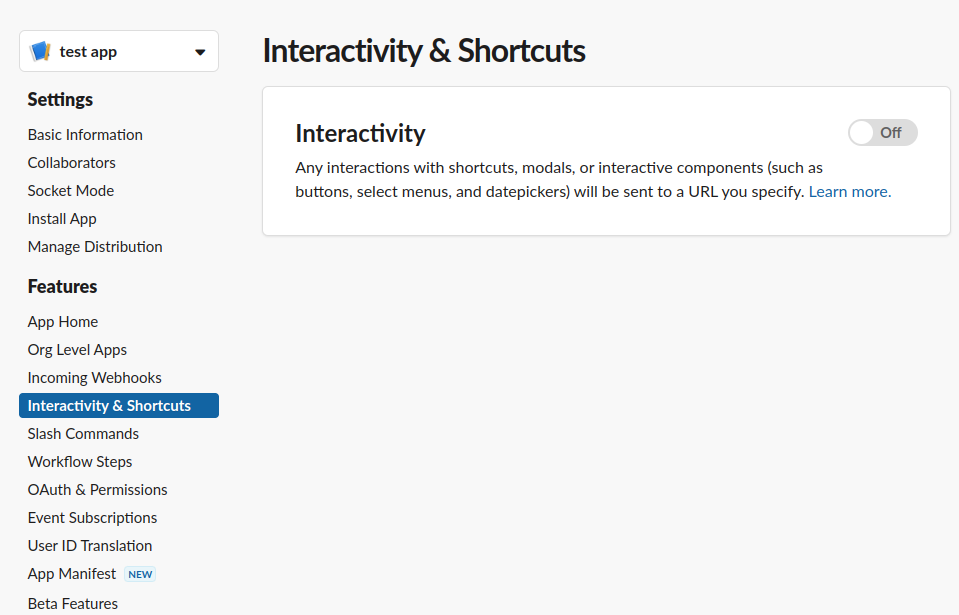The height and width of the screenshot is (615, 959).
Task: Select Beta Features in sidebar
Action: click(73, 603)
